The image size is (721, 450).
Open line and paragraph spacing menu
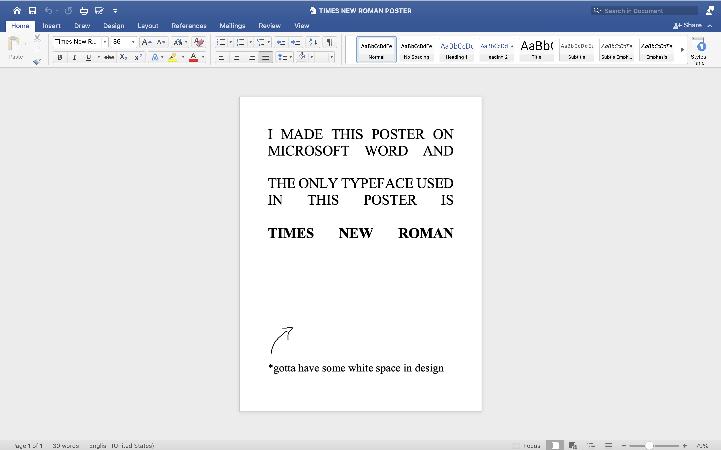285,57
